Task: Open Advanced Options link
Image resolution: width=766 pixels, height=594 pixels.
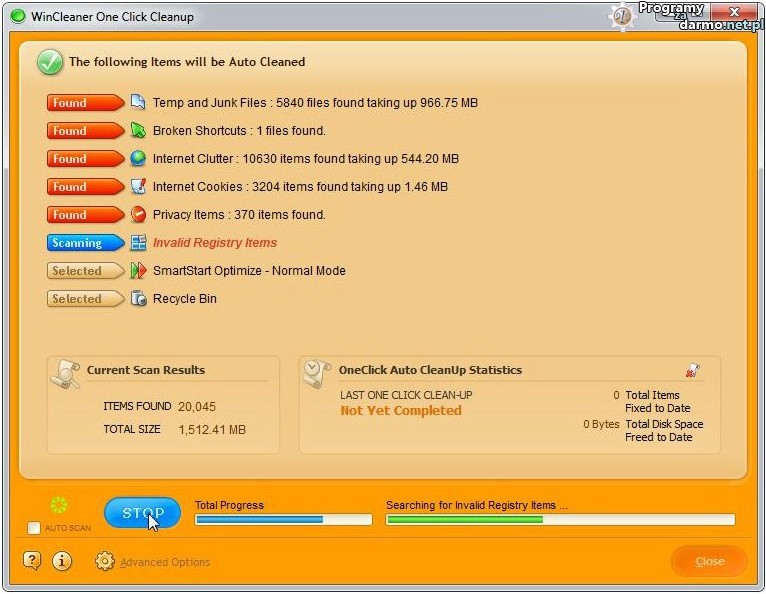Action: click(164, 562)
